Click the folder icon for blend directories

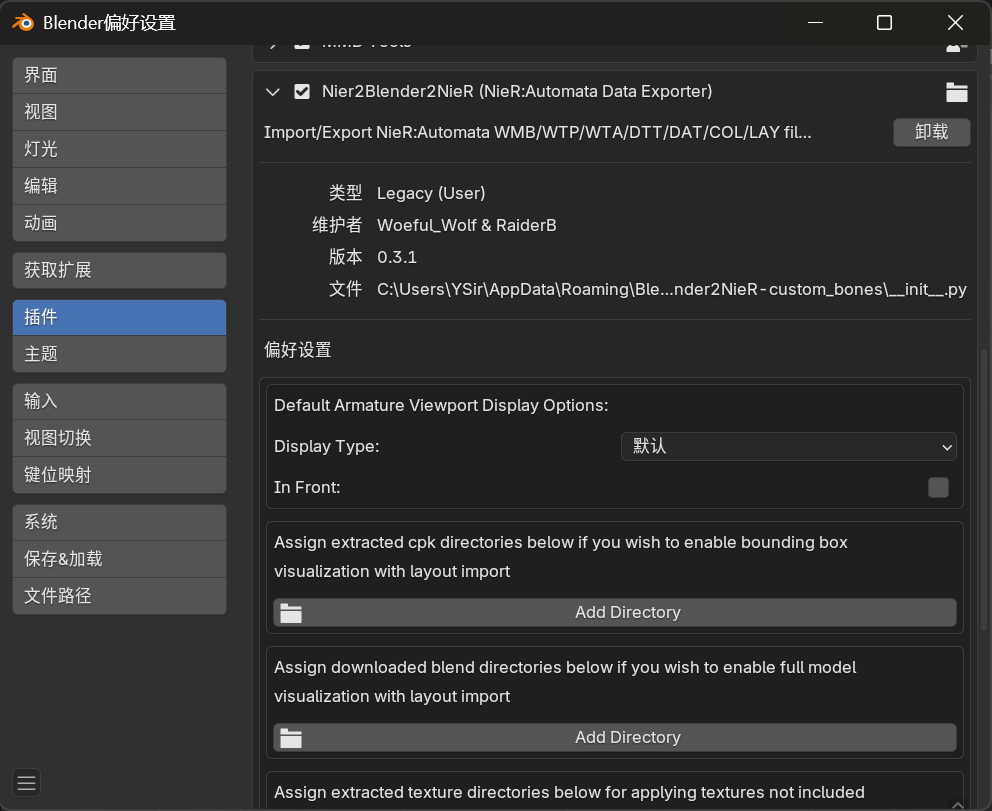(x=291, y=738)
